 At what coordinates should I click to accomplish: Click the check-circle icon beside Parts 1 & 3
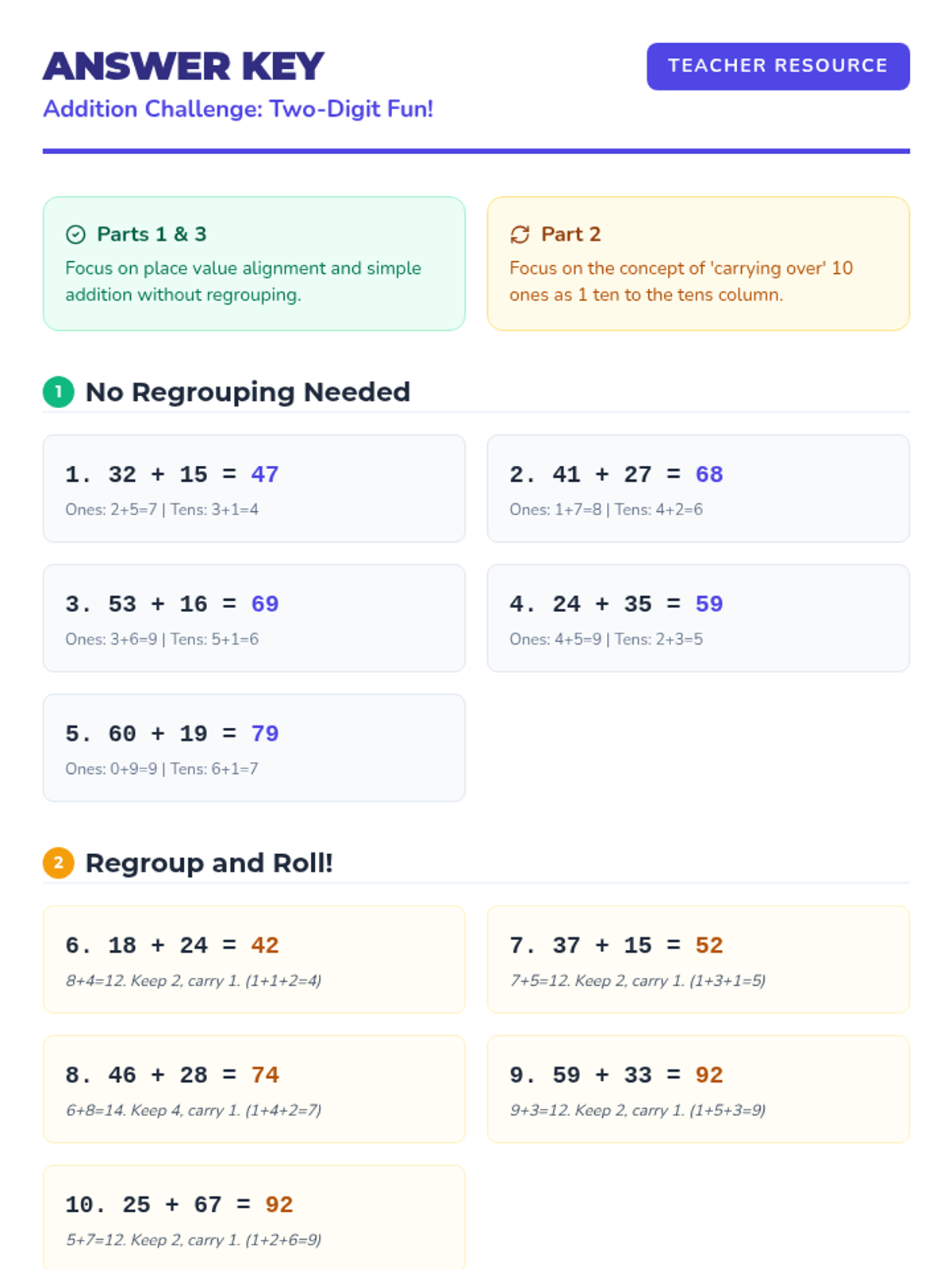[75, 234]
